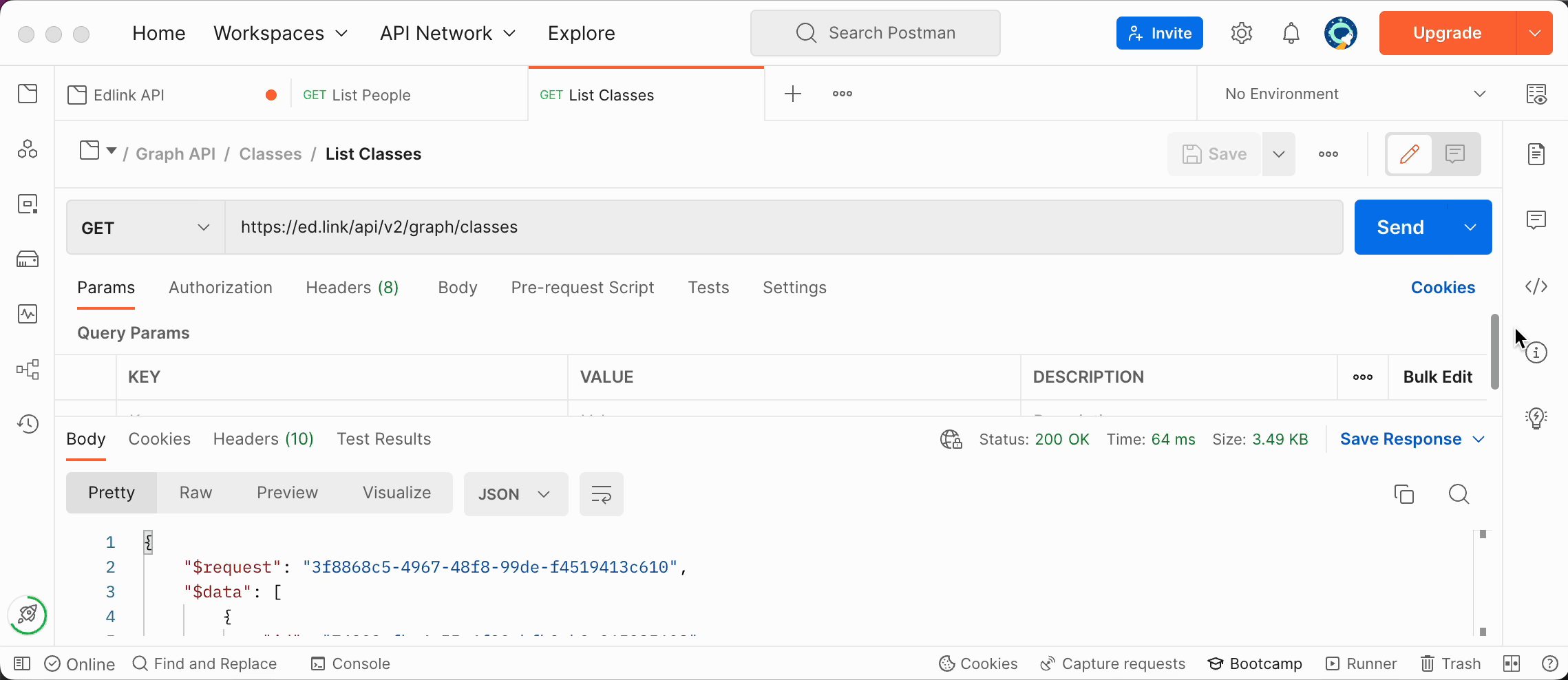Toggle sidebar visibility in status bar
Viewport: 1568px width, 680px height.
(x=22, y=663)
